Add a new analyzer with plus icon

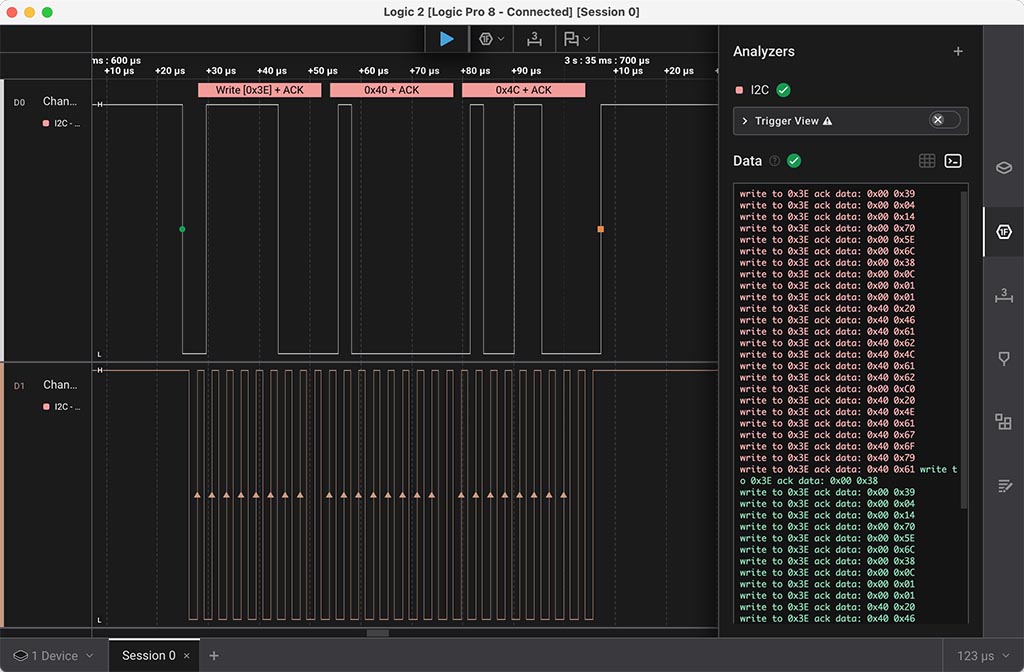tap(958, 51)
